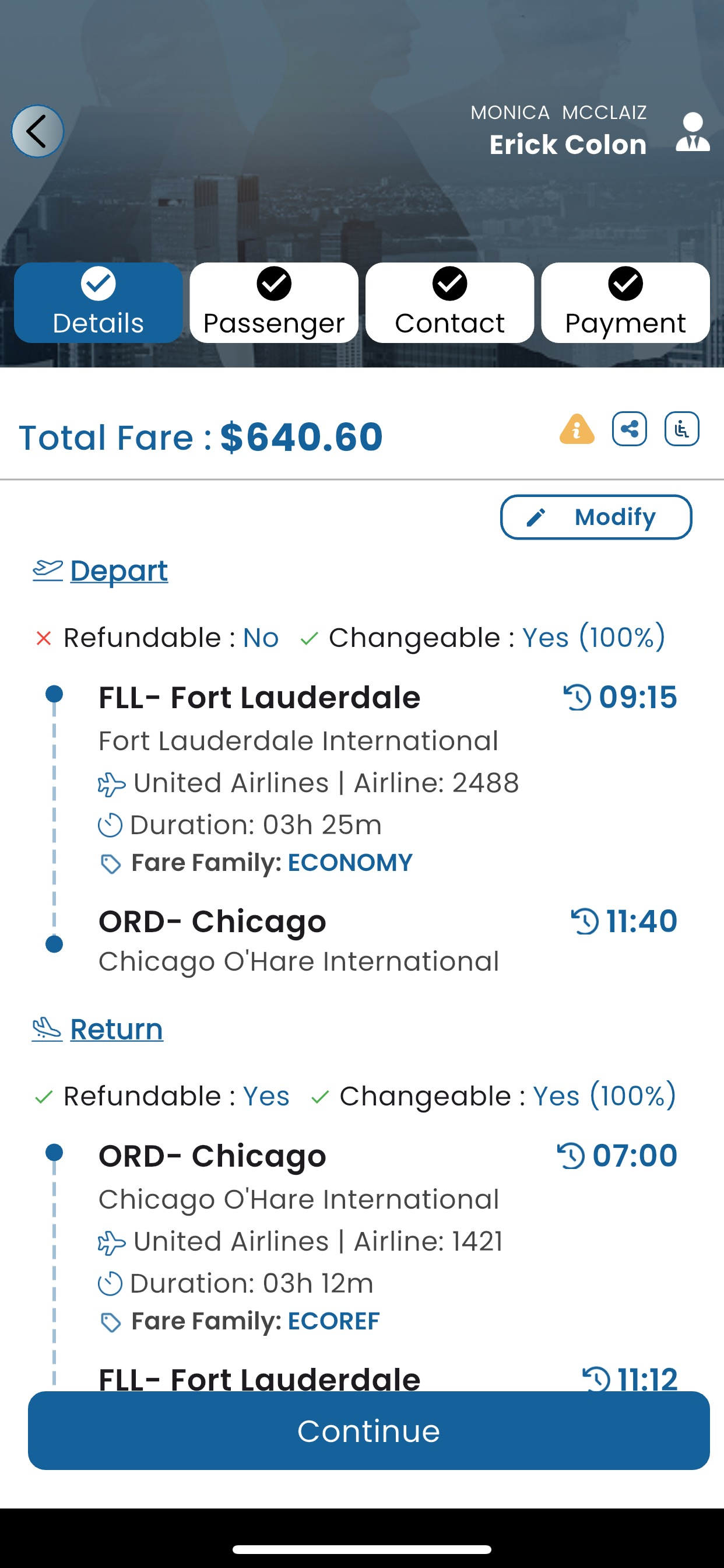The height and width of the screenshot is (1568, 724).
Task: Open the Return section link
Action: (116, 1030)
